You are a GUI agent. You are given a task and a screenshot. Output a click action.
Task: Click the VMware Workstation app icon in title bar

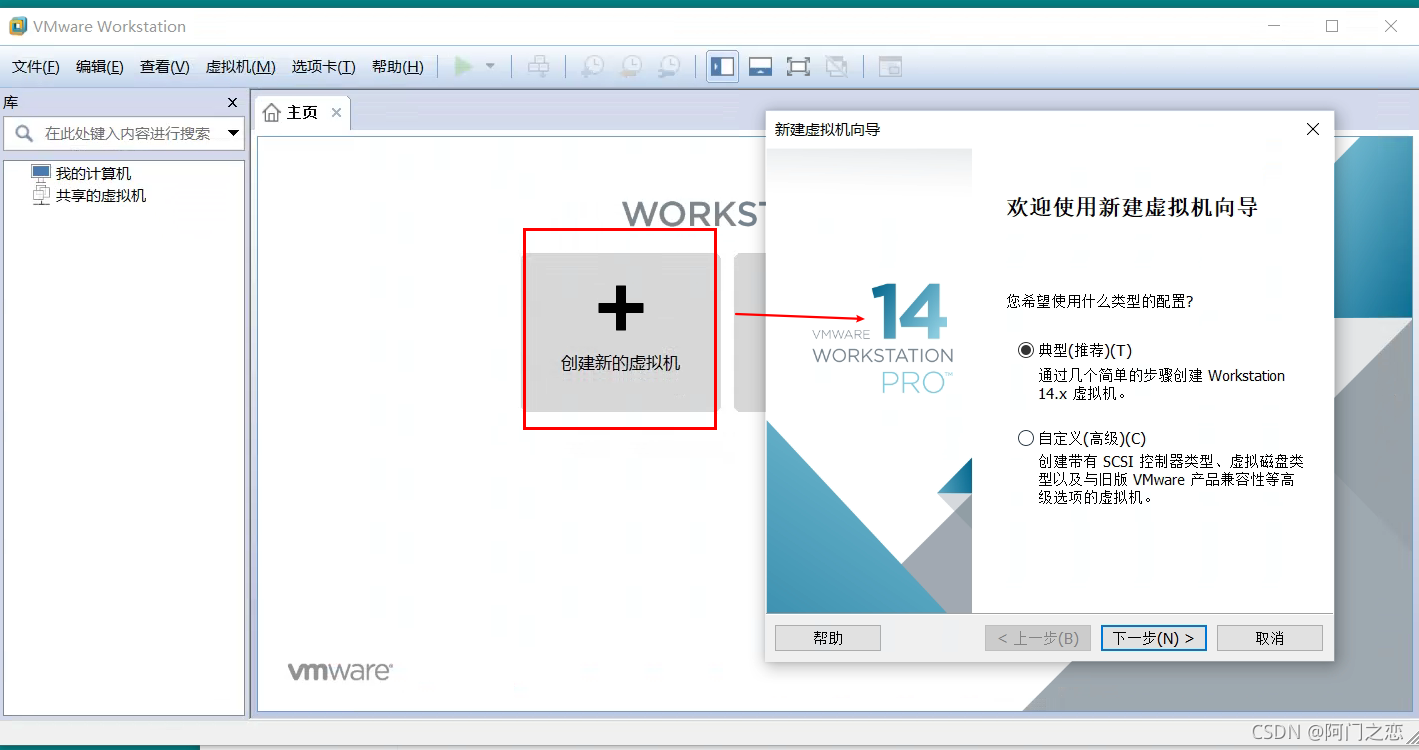pos(17,26)
